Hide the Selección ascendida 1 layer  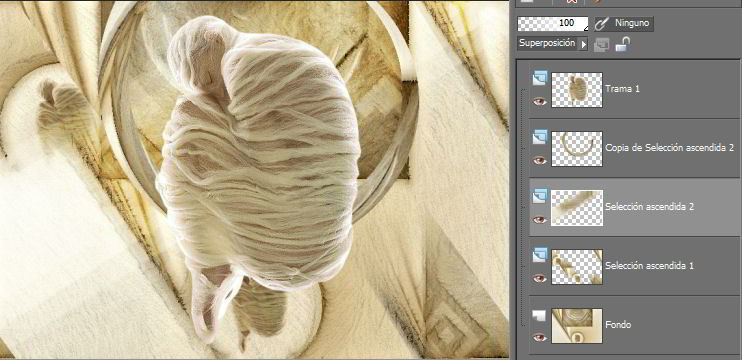(539, 279)
